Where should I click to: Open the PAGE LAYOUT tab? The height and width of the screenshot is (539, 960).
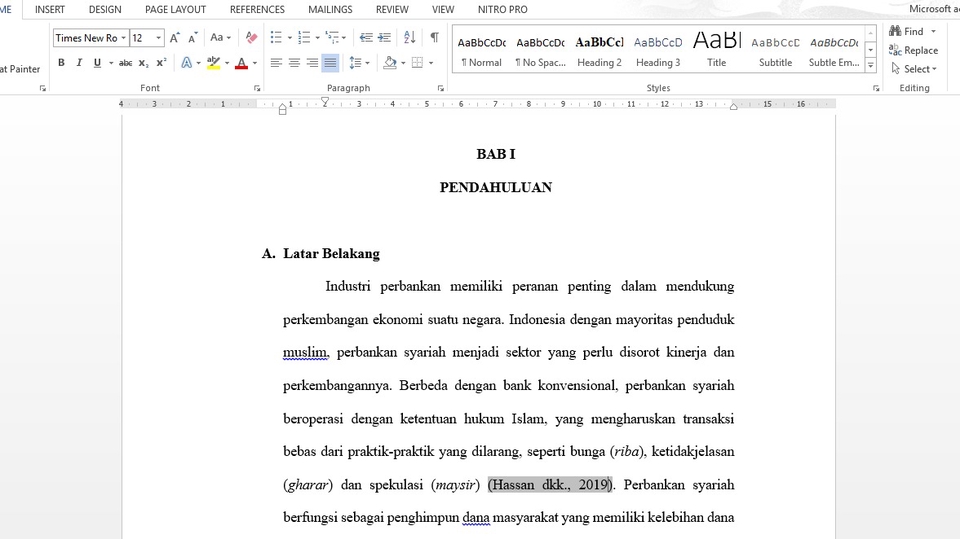(x=175, y=10)
